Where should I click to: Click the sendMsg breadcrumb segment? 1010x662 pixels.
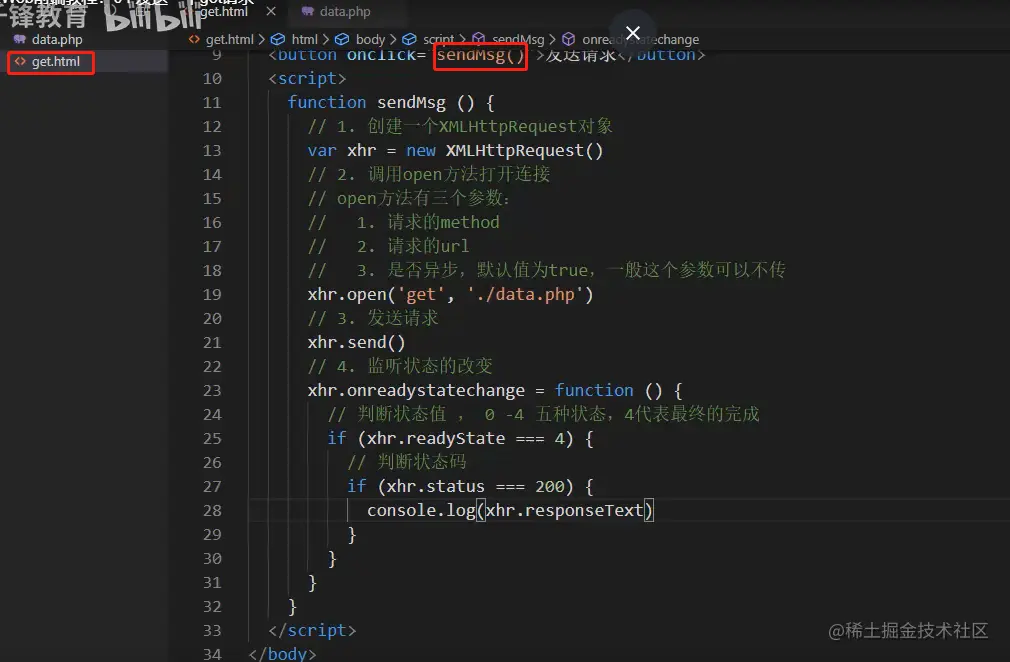click(x=518, y=40)
